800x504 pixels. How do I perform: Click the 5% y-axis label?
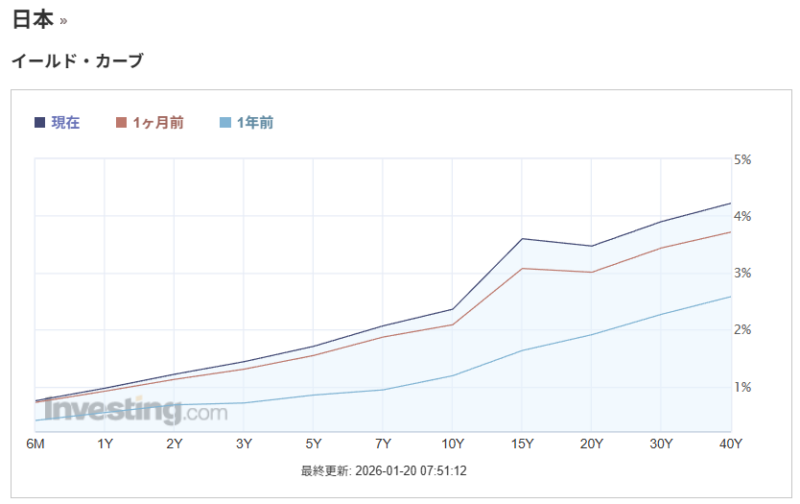743,160
